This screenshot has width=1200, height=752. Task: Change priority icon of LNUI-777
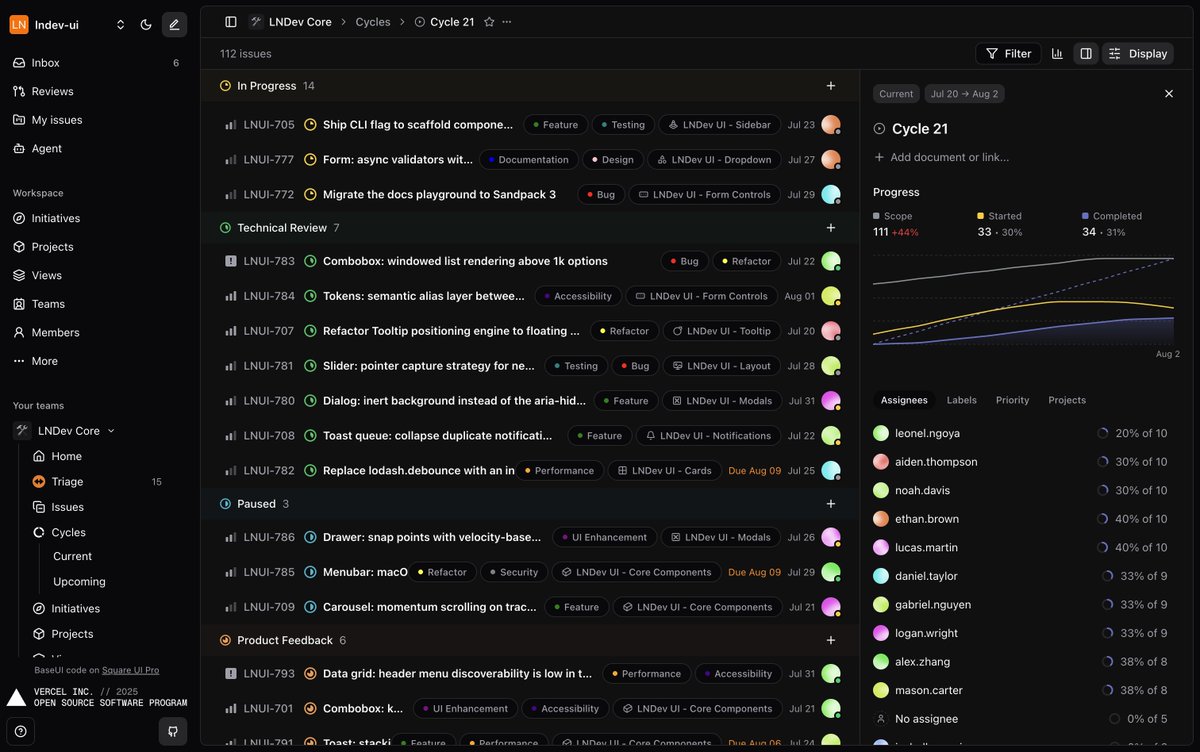click(x=231, y=160)
